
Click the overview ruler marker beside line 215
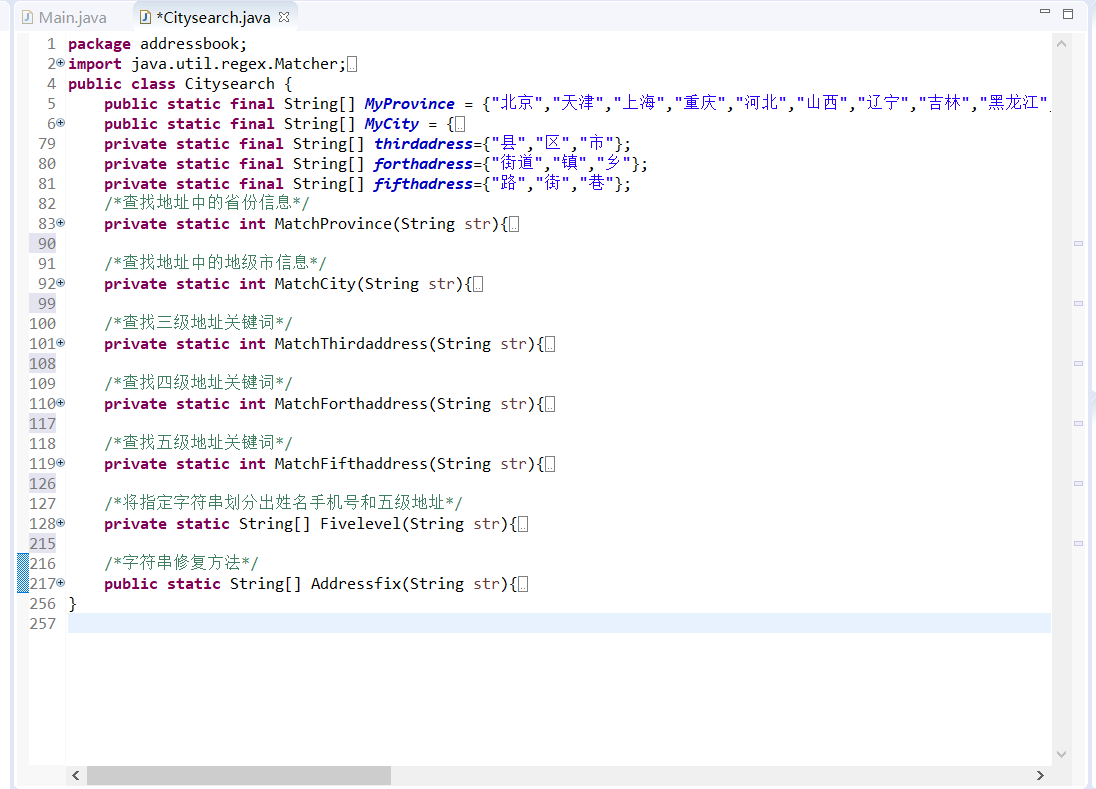[x=1079, y=543]
